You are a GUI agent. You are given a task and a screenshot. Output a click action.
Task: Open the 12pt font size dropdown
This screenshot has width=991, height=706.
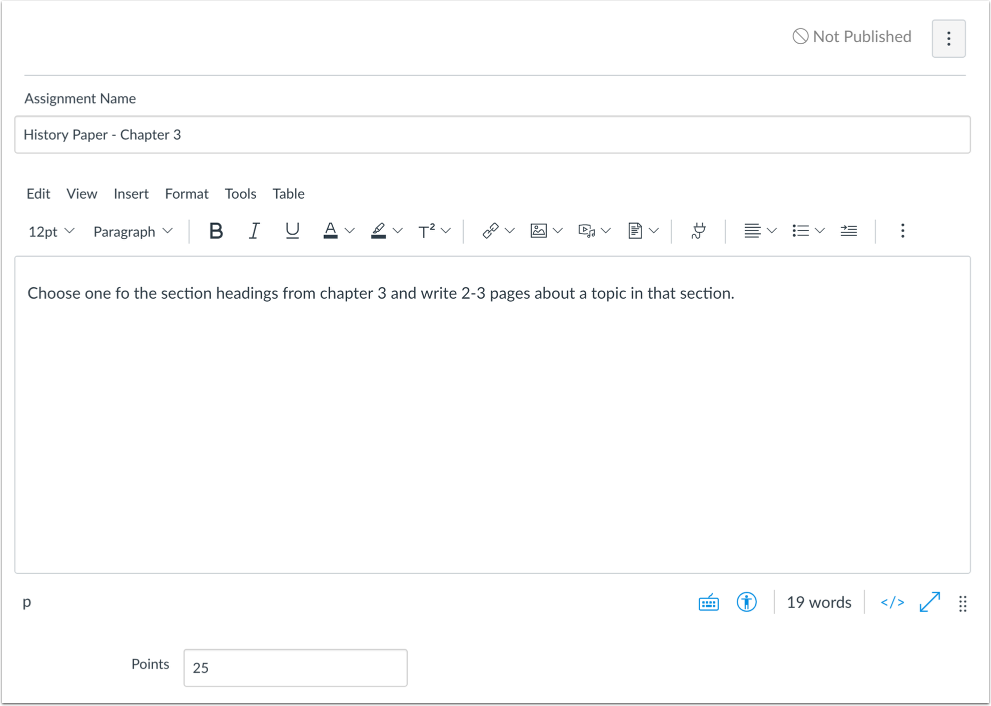(x=48, y=231)
